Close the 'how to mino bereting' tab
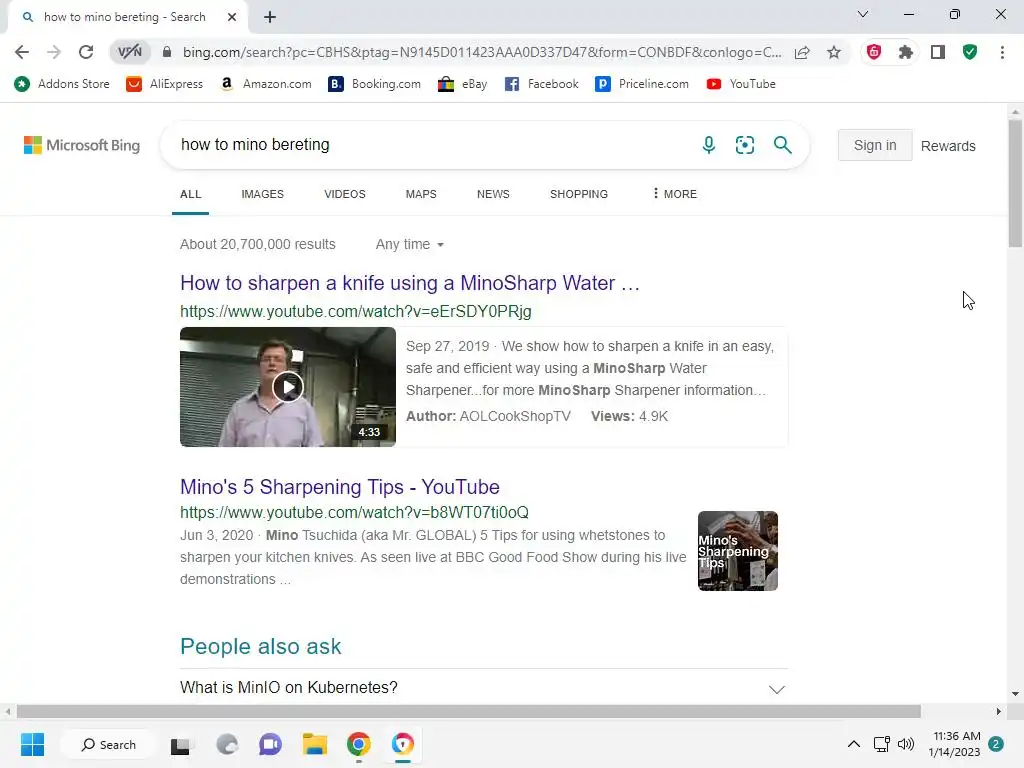 point(232,17)
